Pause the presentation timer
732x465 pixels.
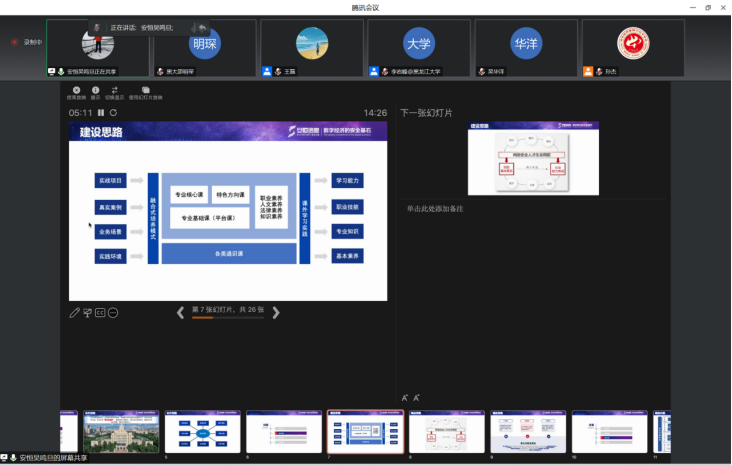coord(101,113)
